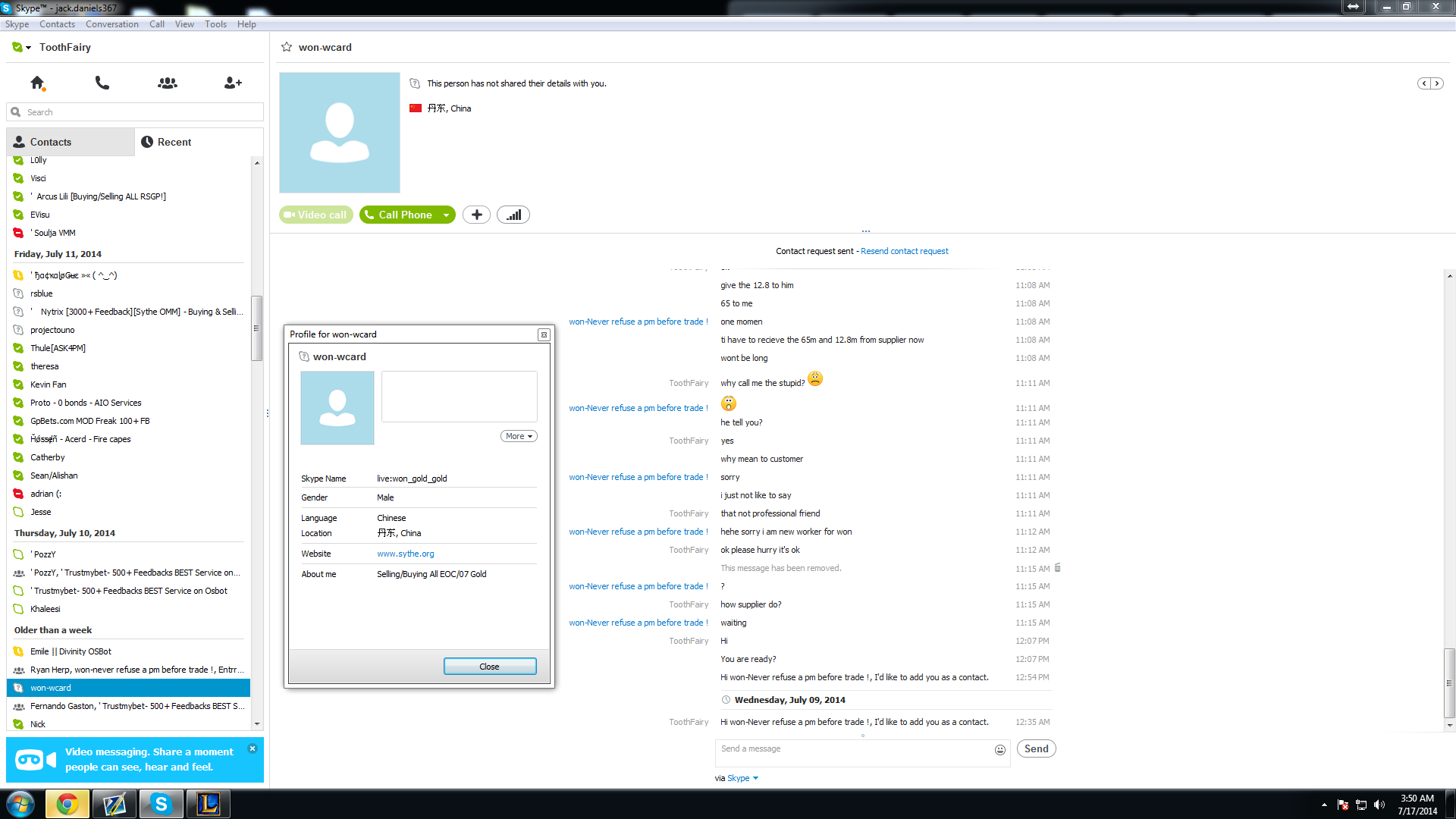
Task: Open the emoticon picker in message box
Action: [1000, 750]
